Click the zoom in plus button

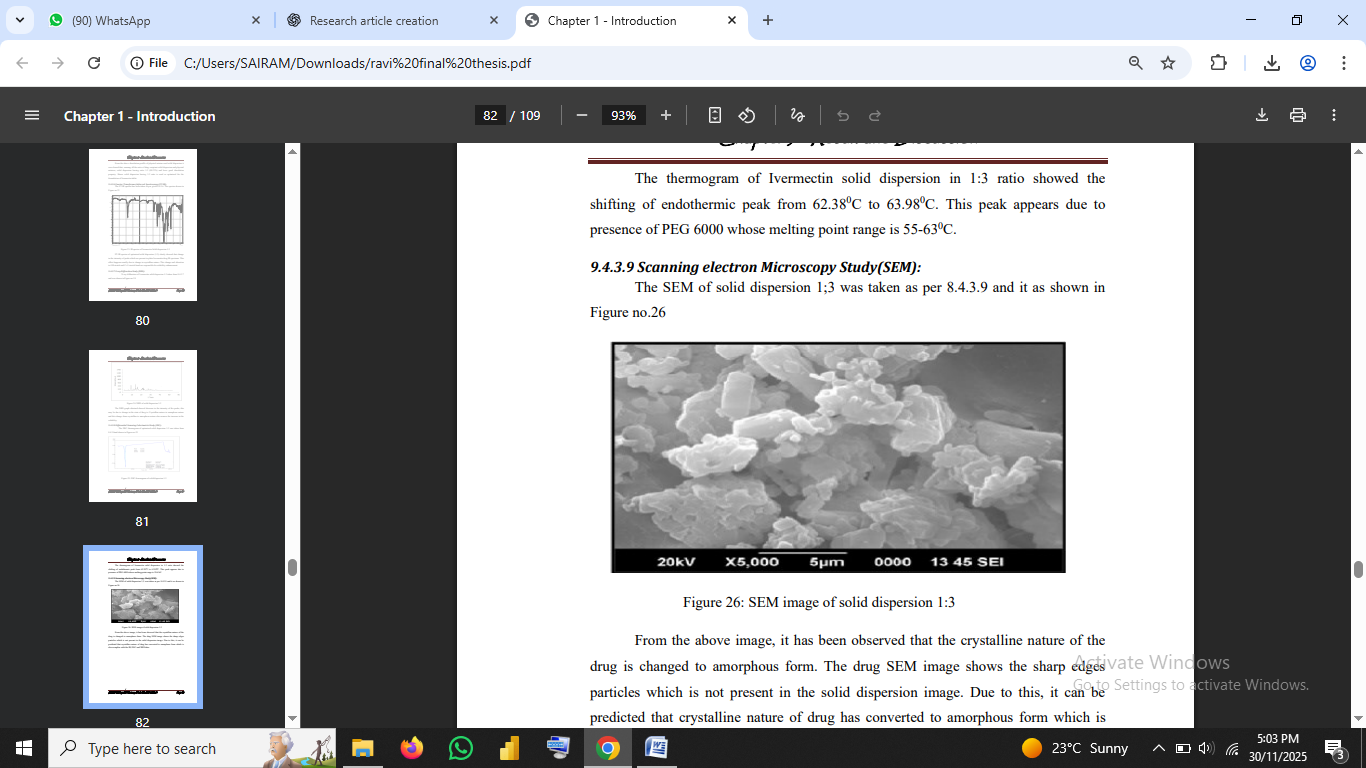pos(666,116)
